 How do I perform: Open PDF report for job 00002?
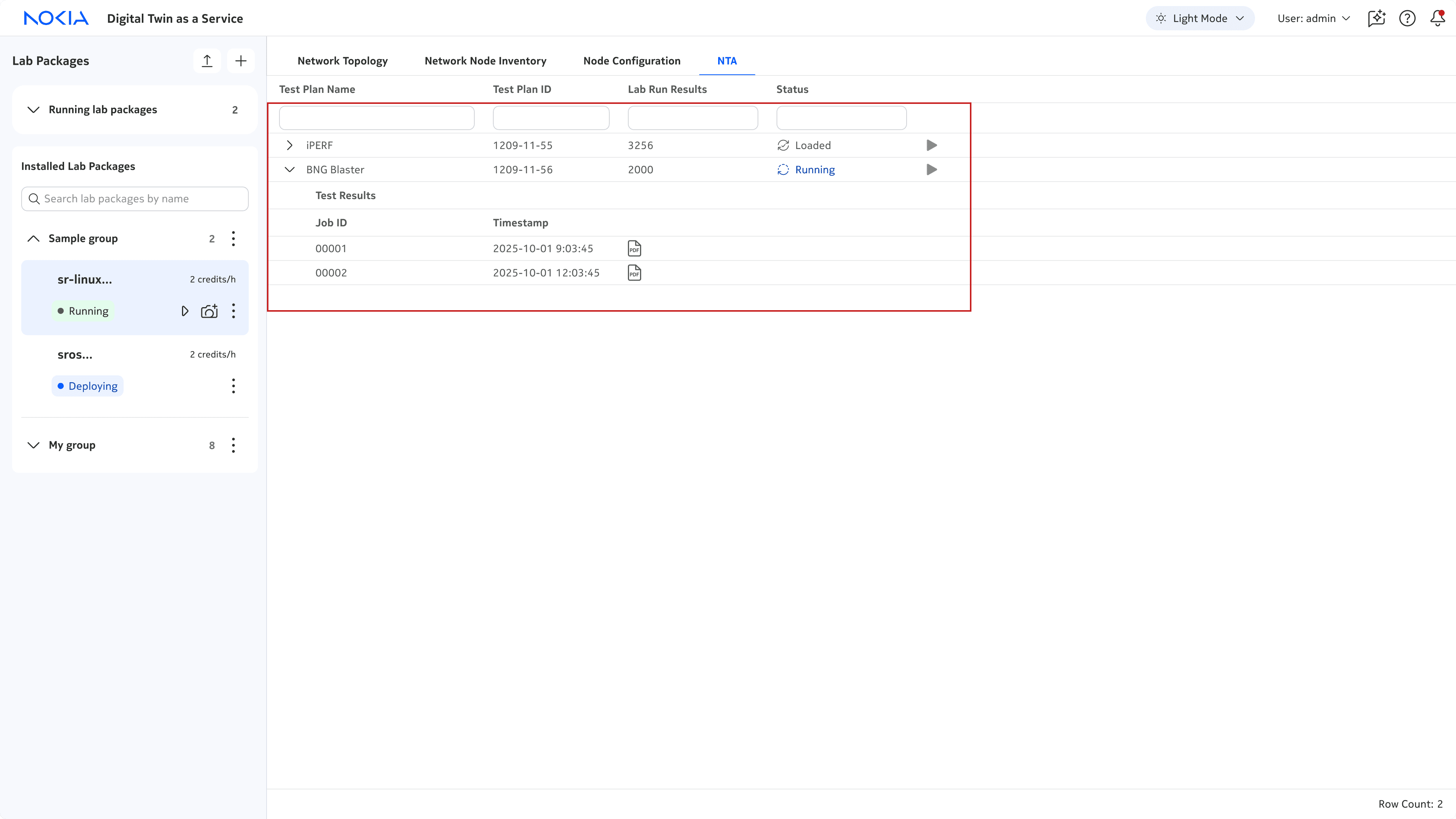(x=634, y=273)
